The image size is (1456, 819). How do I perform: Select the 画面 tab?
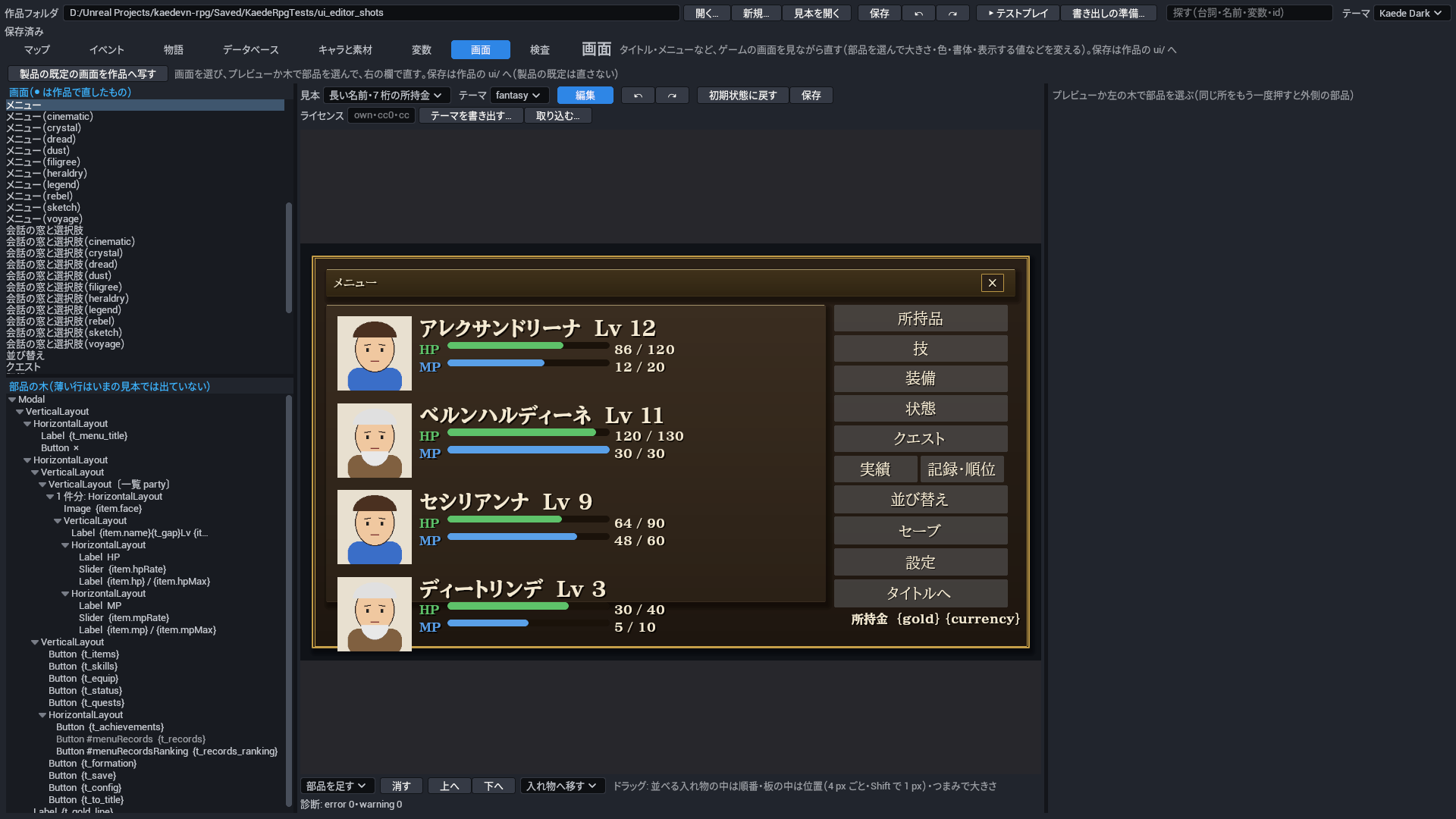tap(481, 50)
